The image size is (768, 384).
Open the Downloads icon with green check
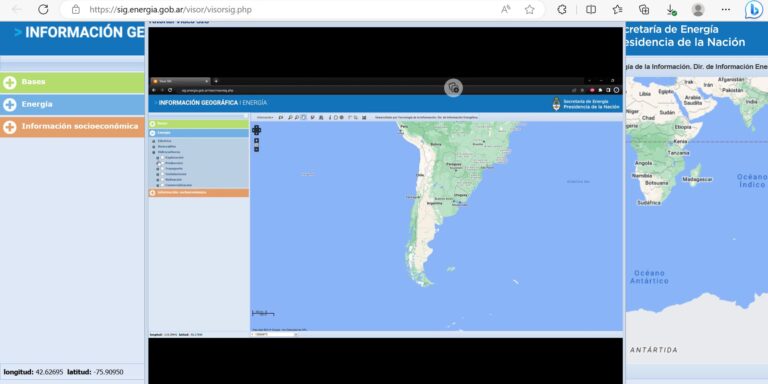pyautogui.click(x=671, y=9)
